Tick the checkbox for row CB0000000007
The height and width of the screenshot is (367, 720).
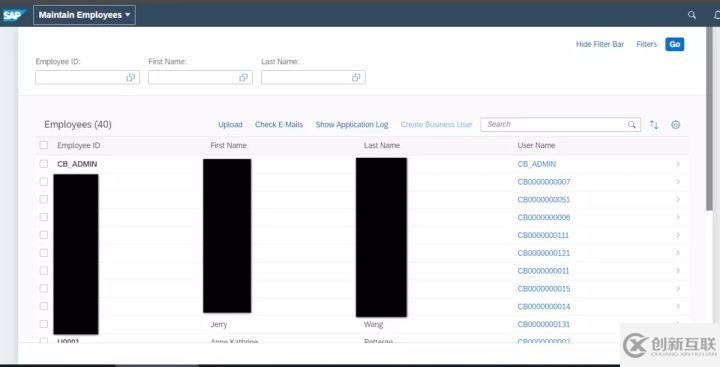coord(44,182)
